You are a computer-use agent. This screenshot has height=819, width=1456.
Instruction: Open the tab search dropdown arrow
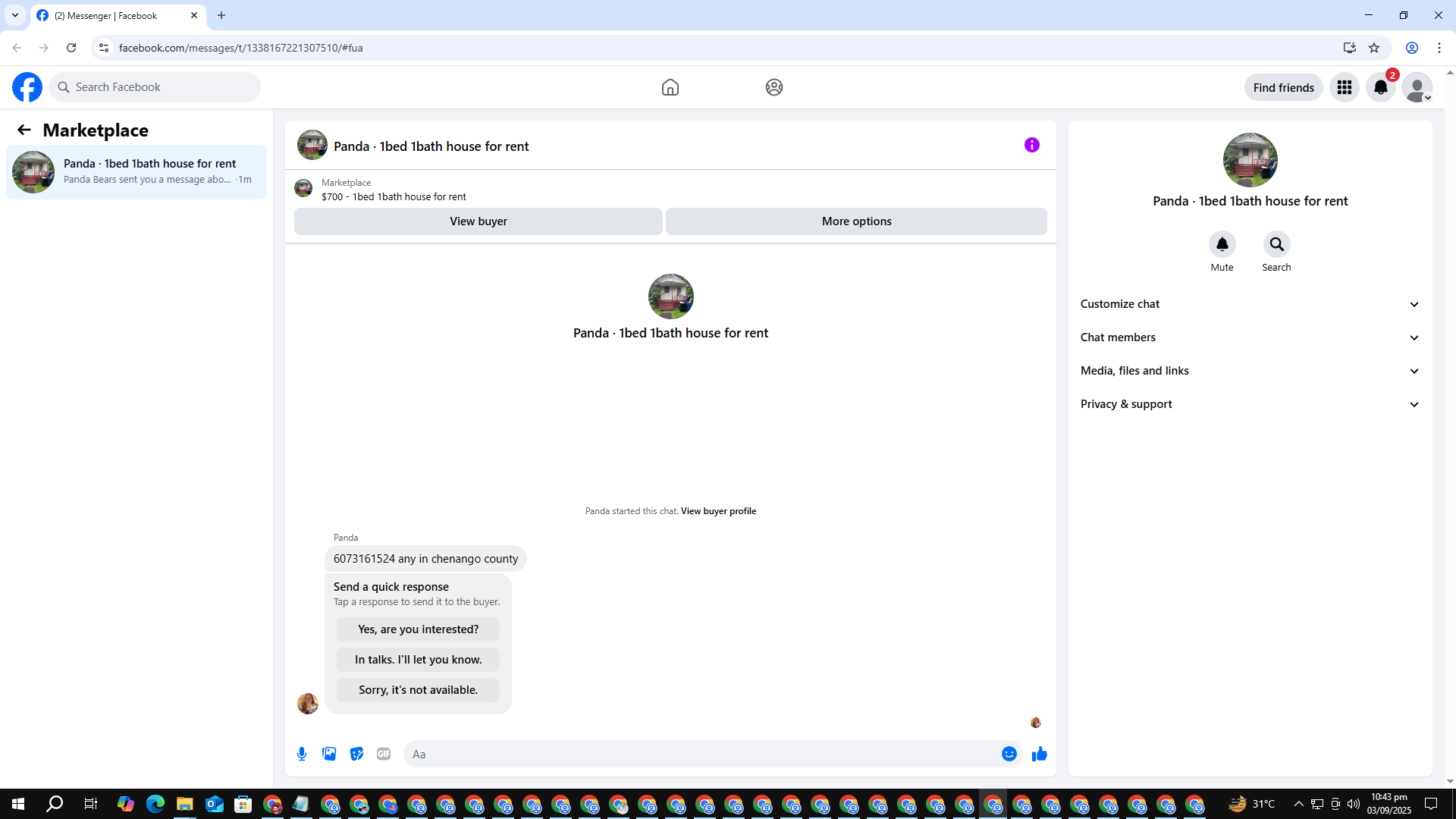tap(15, 15)
